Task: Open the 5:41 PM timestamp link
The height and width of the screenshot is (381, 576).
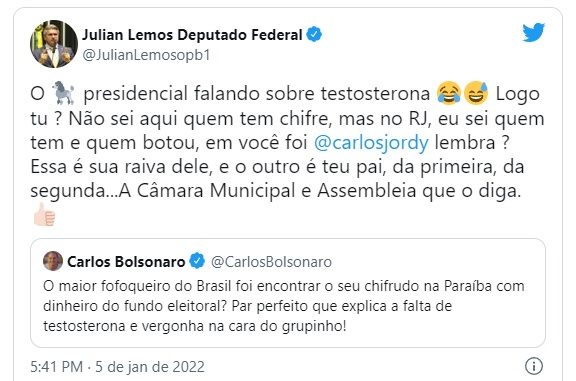Action: pyautogui.click(x=57, y=367)
